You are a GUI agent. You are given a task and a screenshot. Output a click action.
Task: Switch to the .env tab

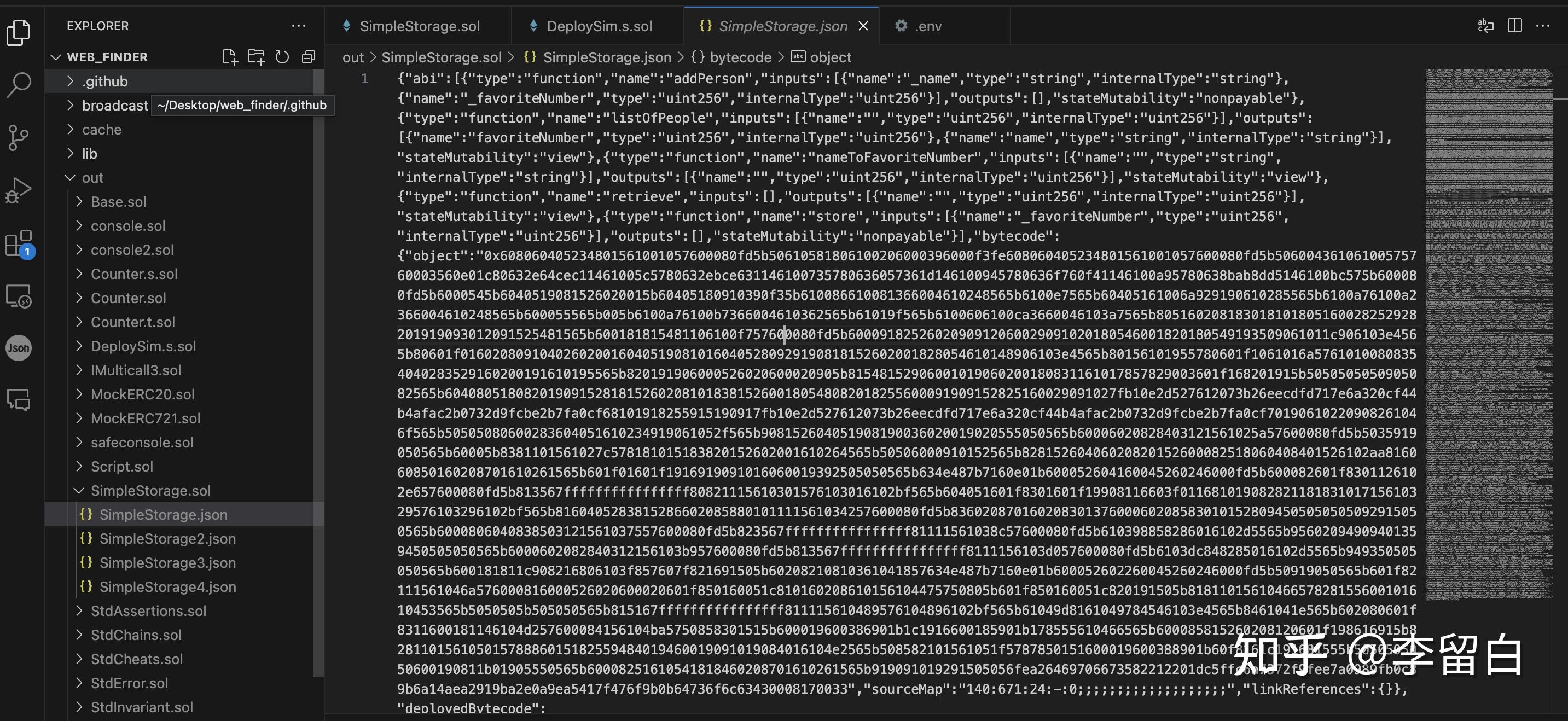(x=927, y=26)
